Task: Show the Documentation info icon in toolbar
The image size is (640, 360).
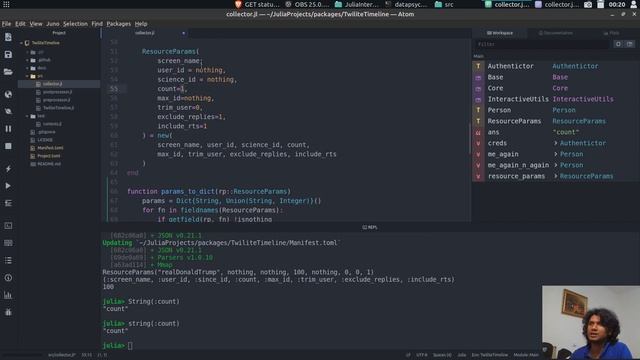Action: pos(8,278)
